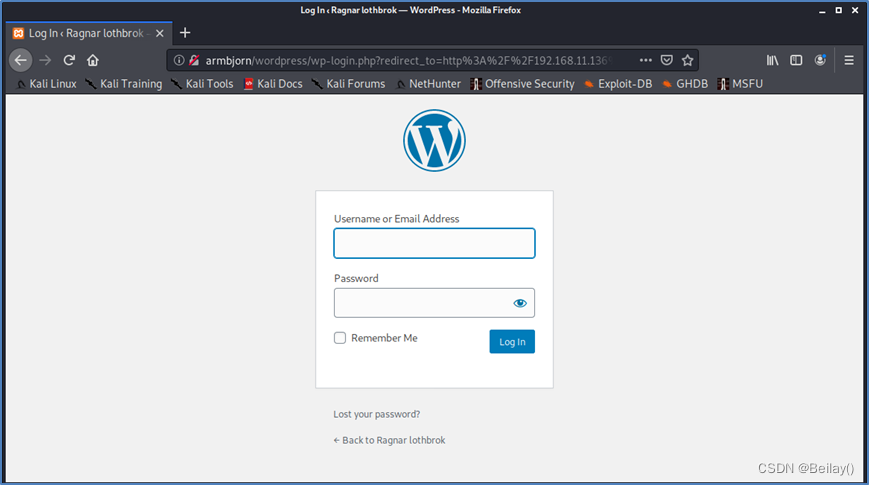Open the Library history and bookmarks icon
The image size is (869, 485).
773,60
